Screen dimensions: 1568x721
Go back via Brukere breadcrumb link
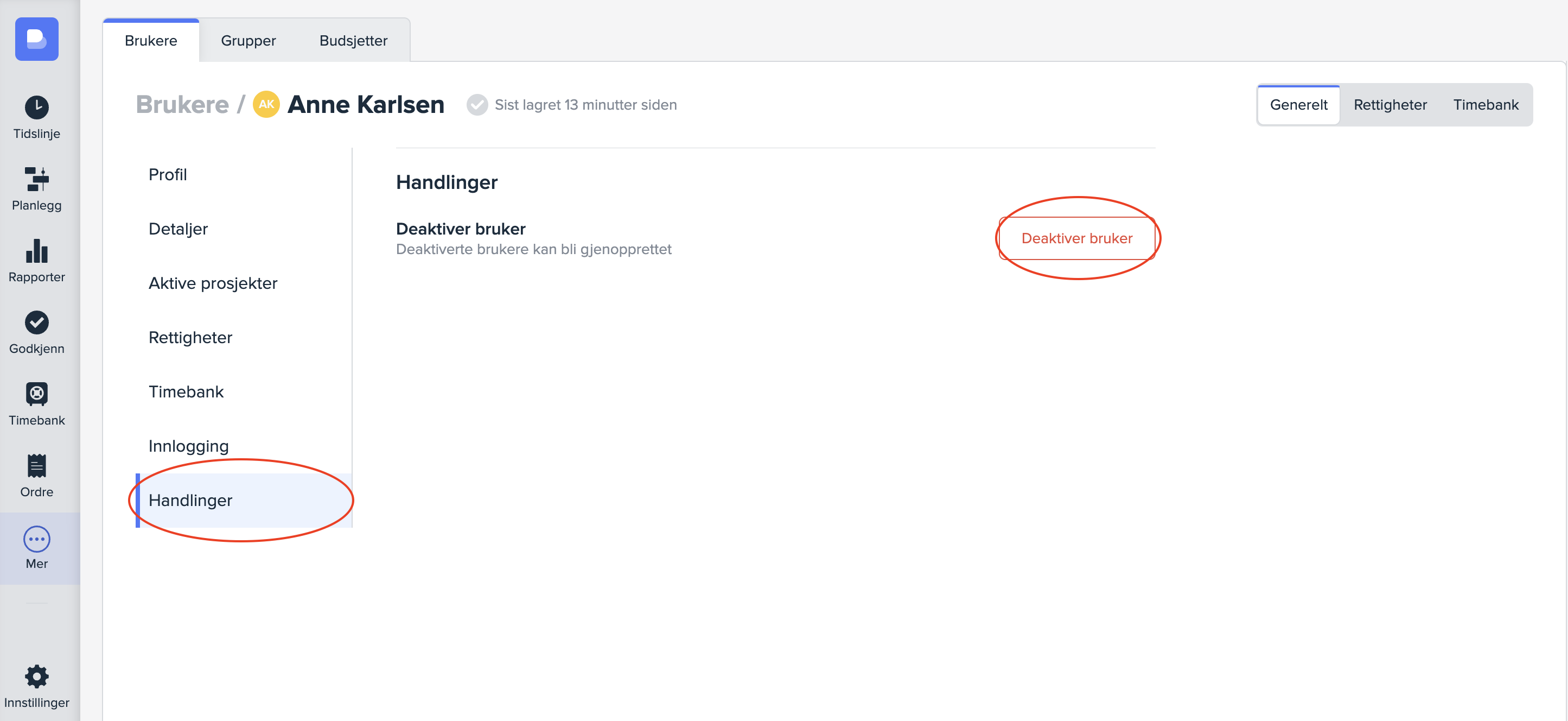click(182, 105)
